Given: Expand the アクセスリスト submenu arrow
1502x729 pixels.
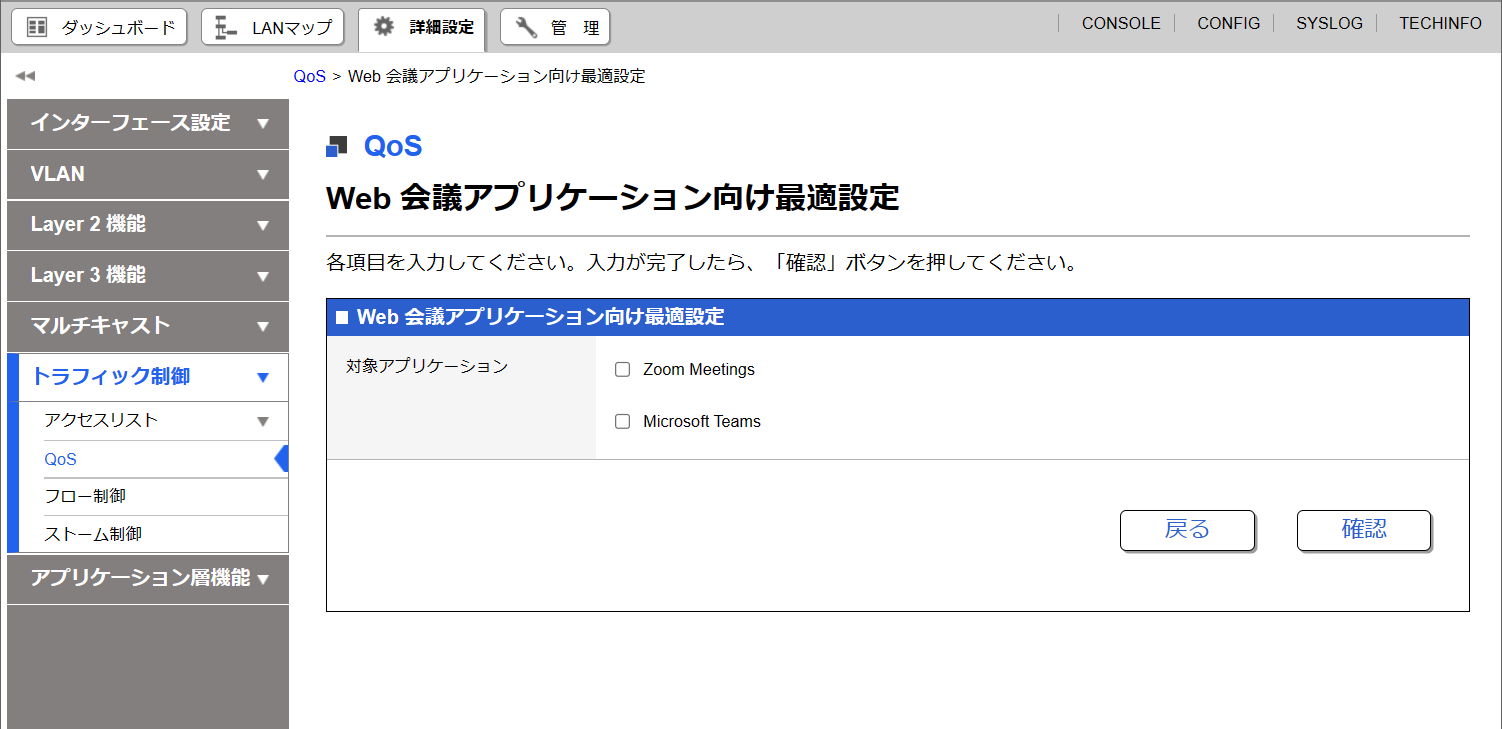Looking at the screenshot, I should click(263, 422).
